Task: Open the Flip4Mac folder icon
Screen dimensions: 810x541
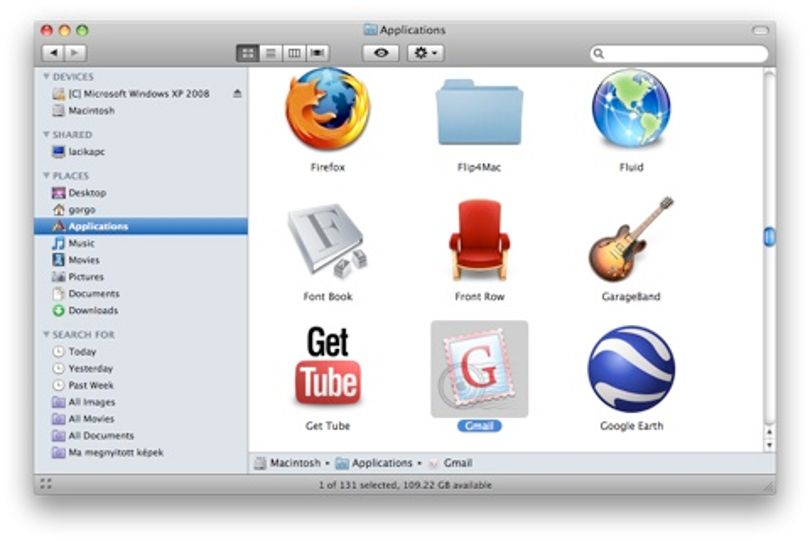Action: pos(479,112)
